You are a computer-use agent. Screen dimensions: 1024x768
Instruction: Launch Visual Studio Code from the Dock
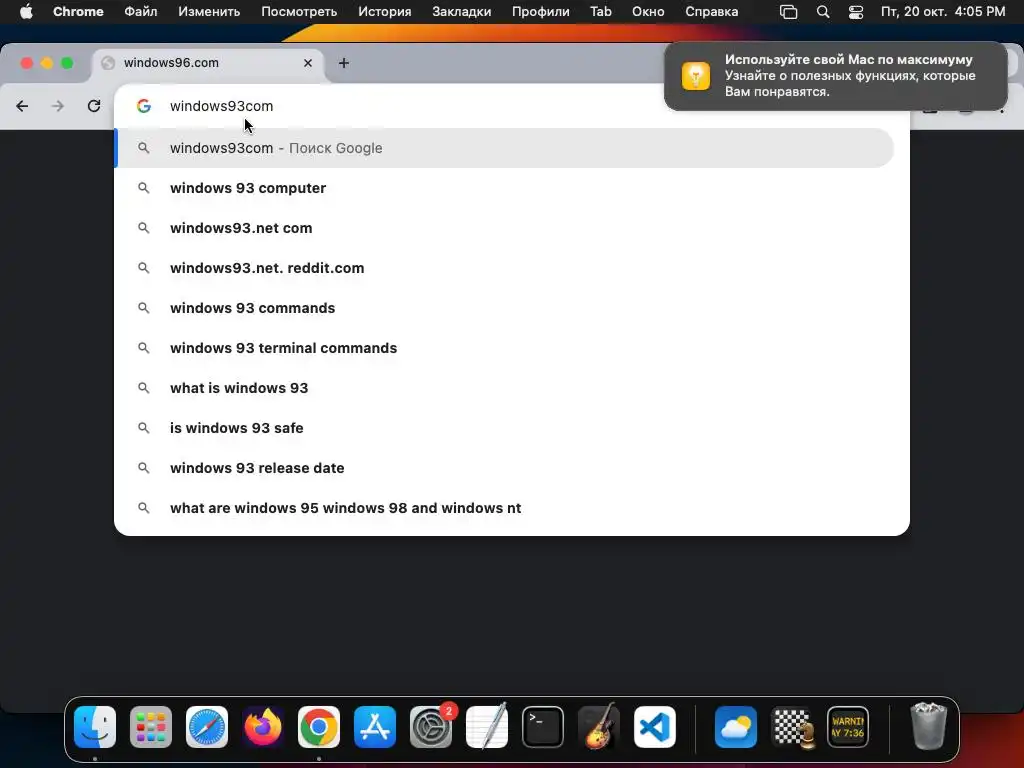tap(655, 727)
